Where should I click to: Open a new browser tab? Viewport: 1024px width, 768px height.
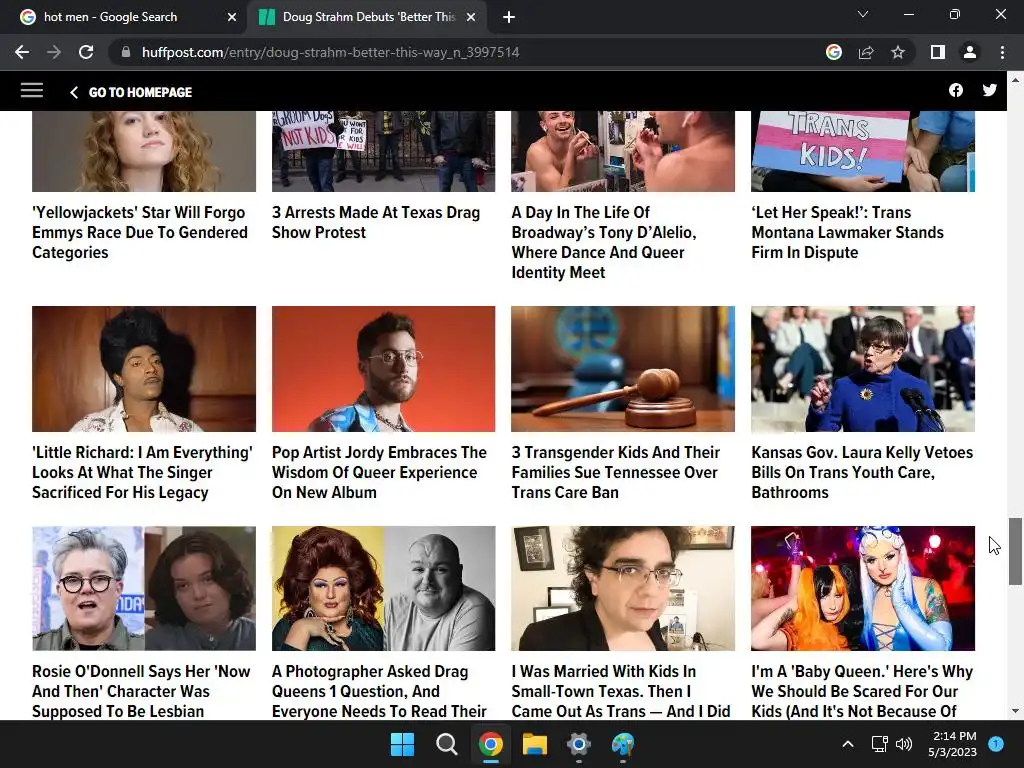509,18
